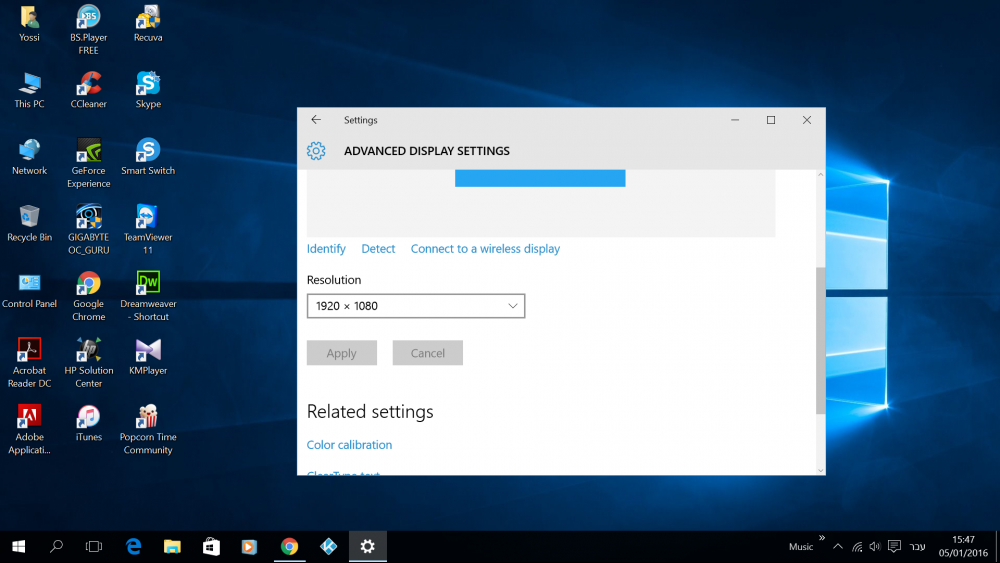Select the Skype desktop shortcut
The image size is (1000, 563).
click(148, 90)
